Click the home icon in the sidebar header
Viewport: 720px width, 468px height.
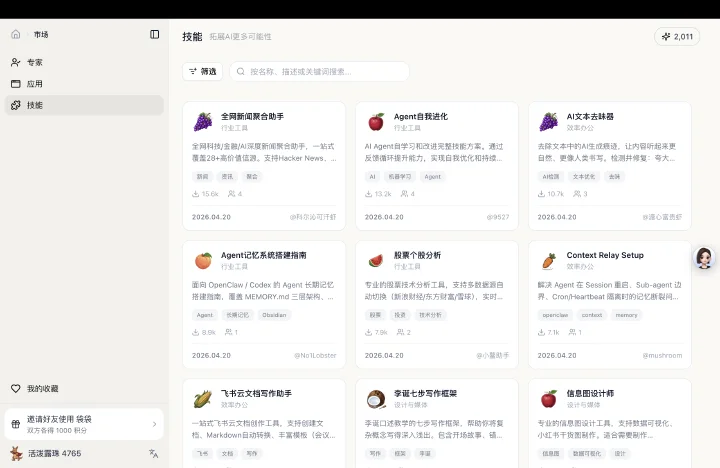tap(16, 34)
